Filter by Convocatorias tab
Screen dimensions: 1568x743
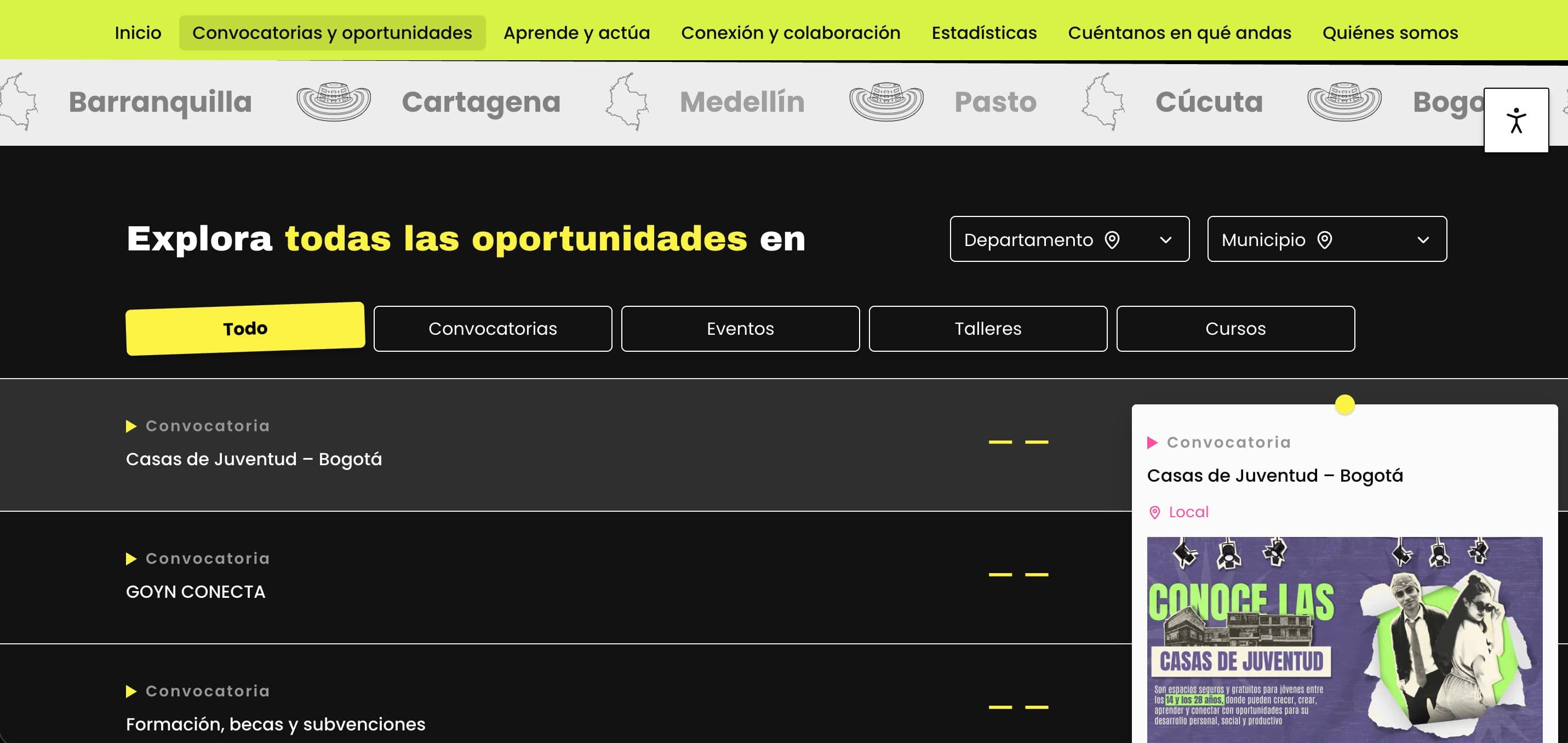493,329
